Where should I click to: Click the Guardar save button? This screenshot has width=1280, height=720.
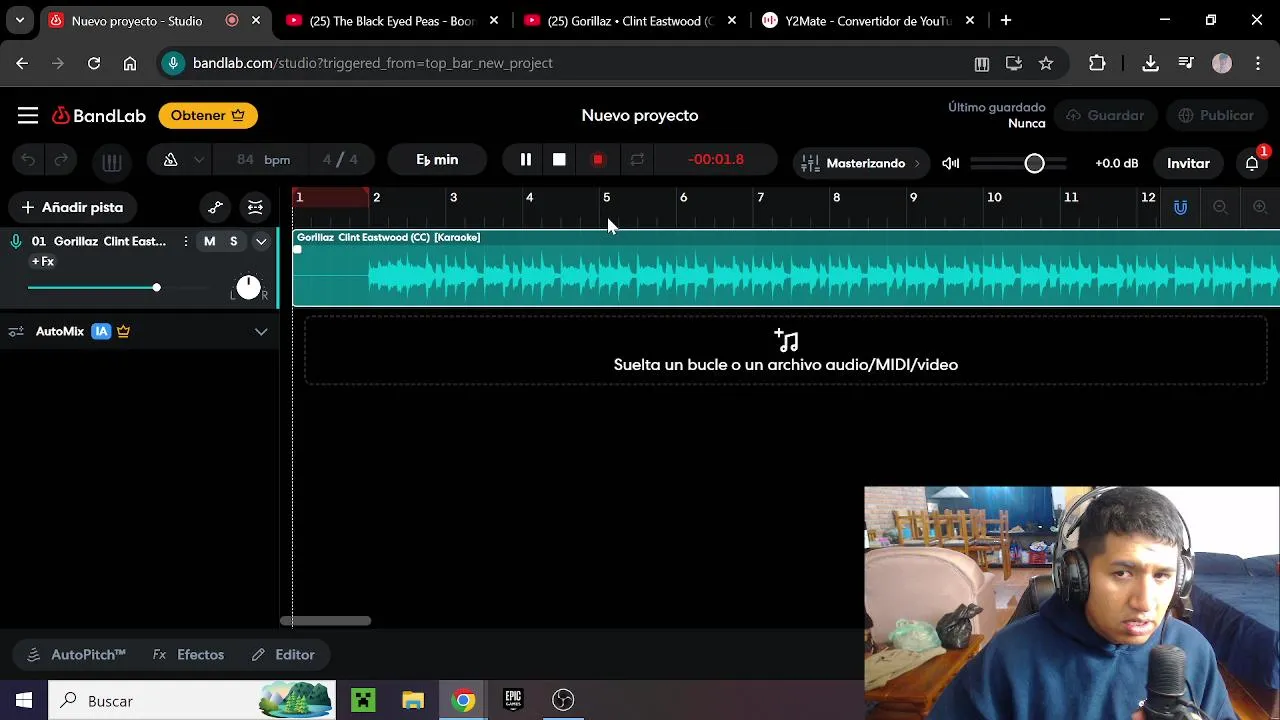click(x=1105, y=115)
